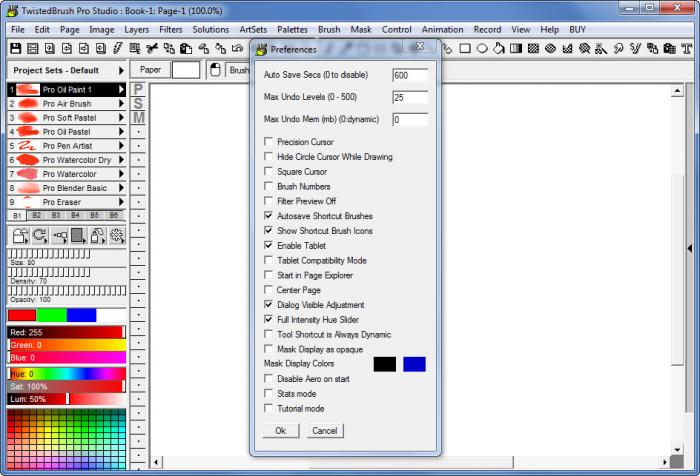This screenshot has width=700, height=476.
Task: Click Cancel in Preferences dialog
Action: point(325,431)
